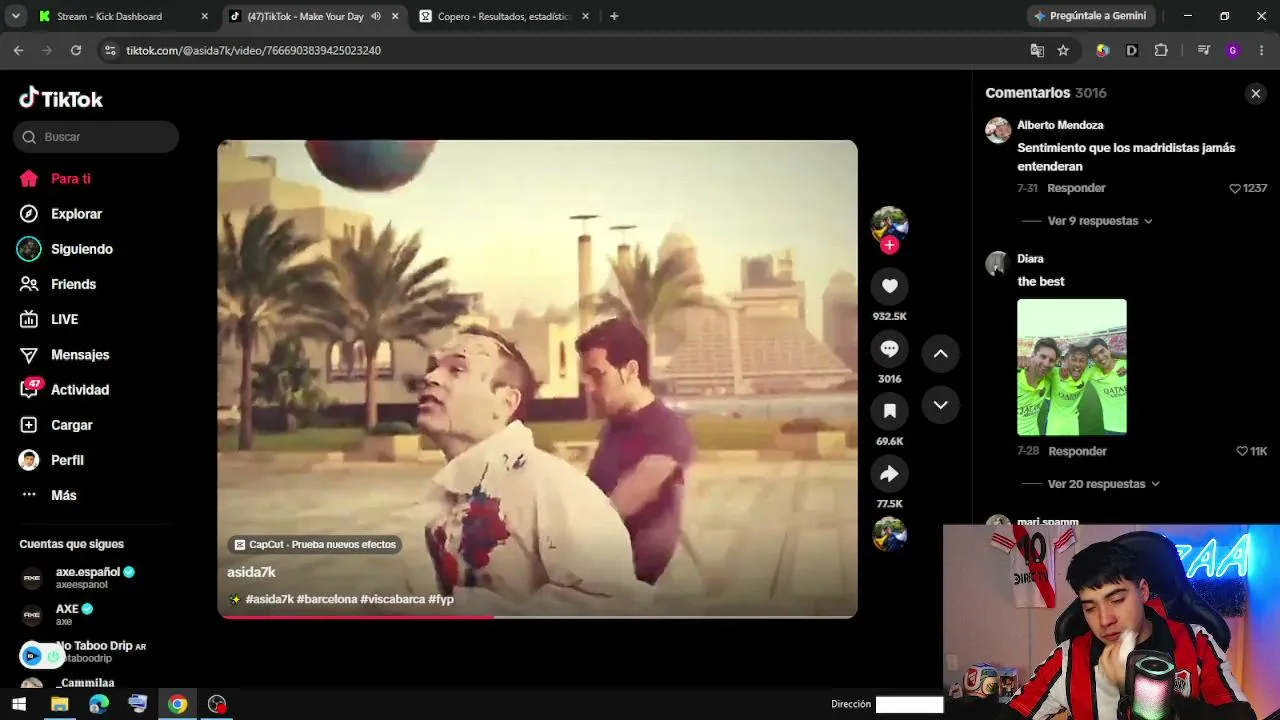The width and height of the screenshot is (1280, 720).
Task: Follow asida7k with the red plus badge
Action: pyautogui.click(x=889, y=245)
